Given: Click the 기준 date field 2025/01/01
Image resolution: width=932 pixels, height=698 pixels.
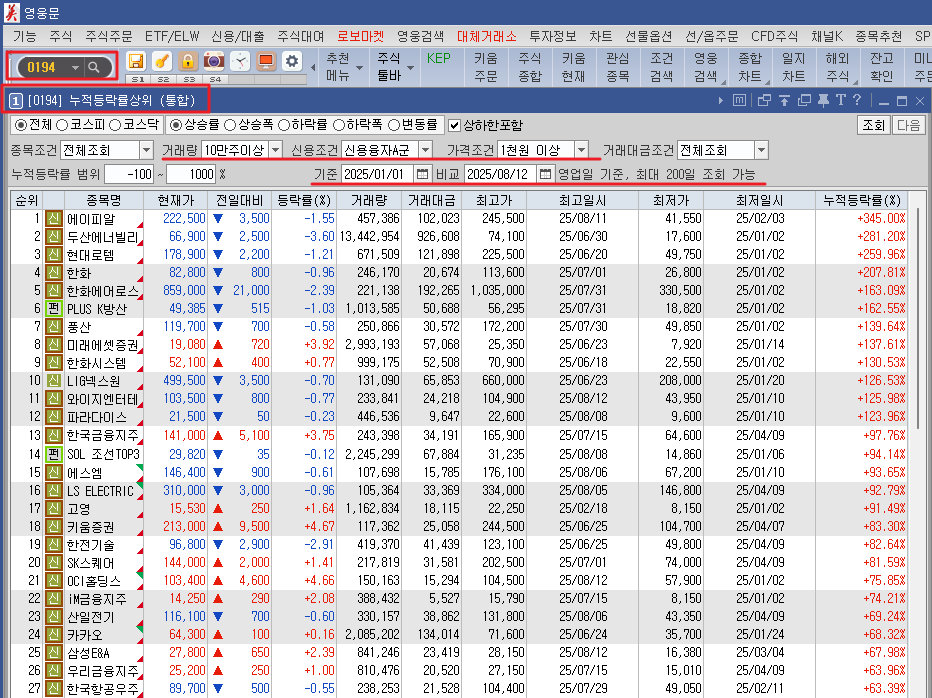Looking at the screenshot, I should click(378, 174).
